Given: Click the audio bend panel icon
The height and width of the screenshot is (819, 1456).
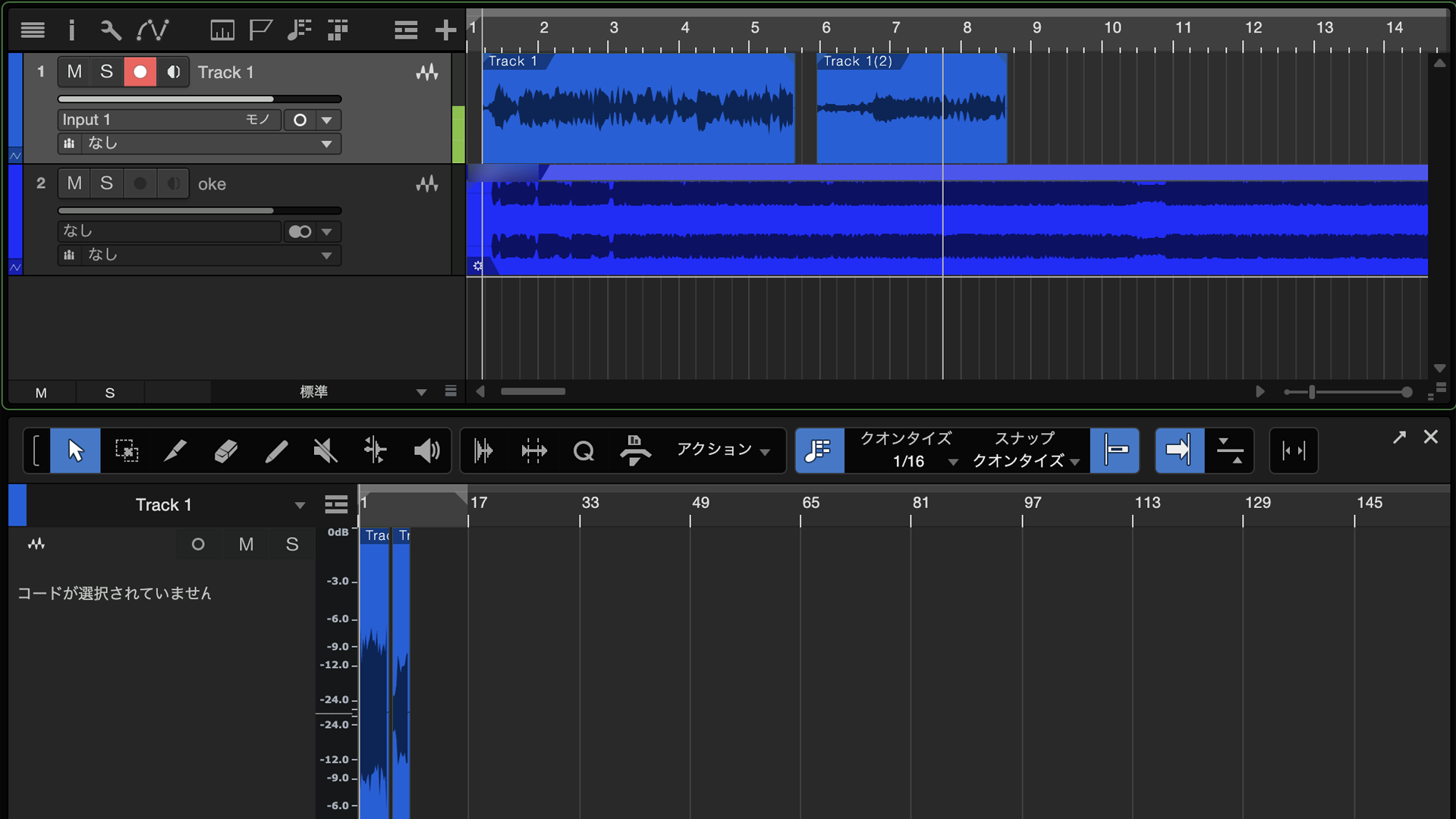Looking at the screenshot, I should pos(635,450).
